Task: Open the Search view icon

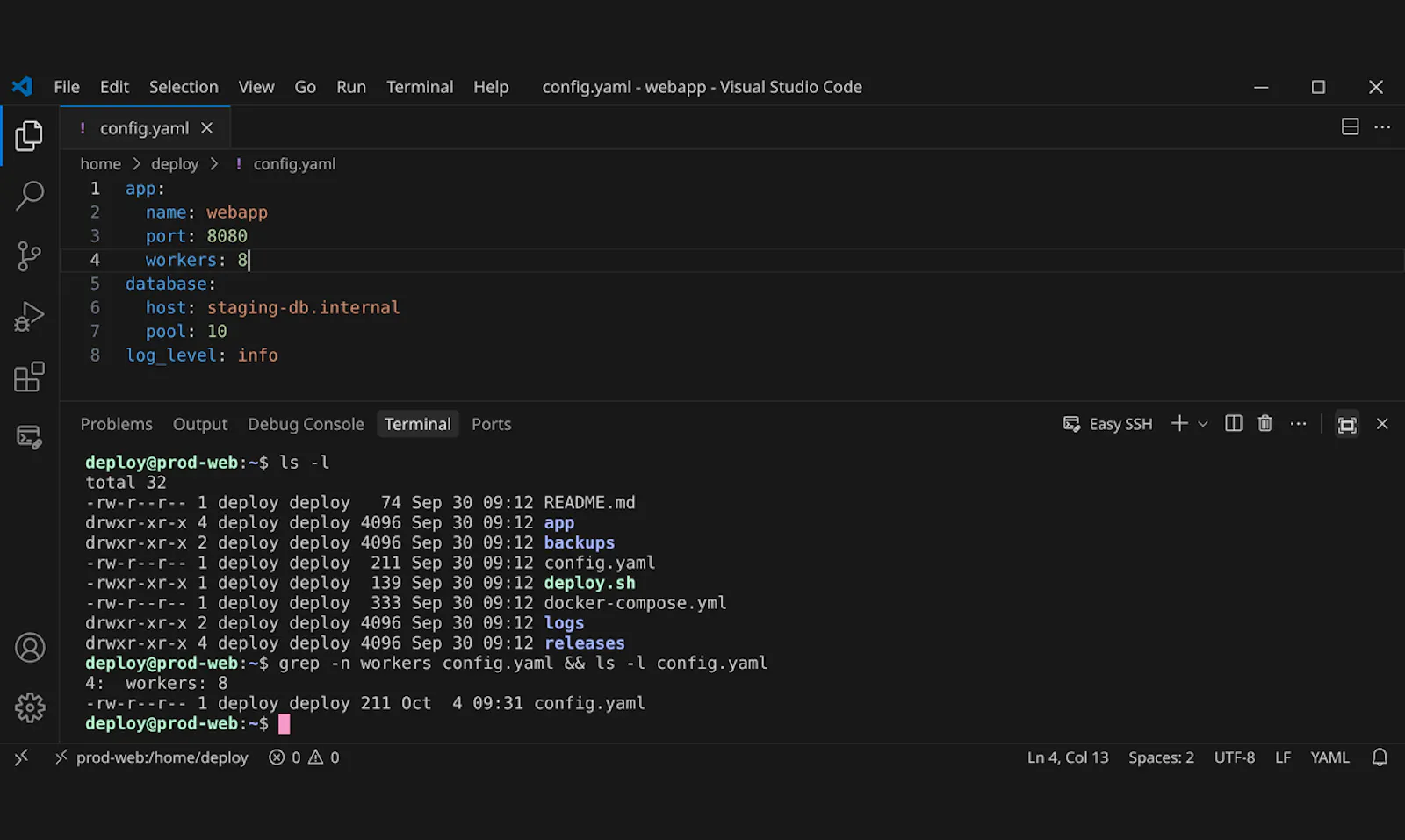Action: point(29,196)
